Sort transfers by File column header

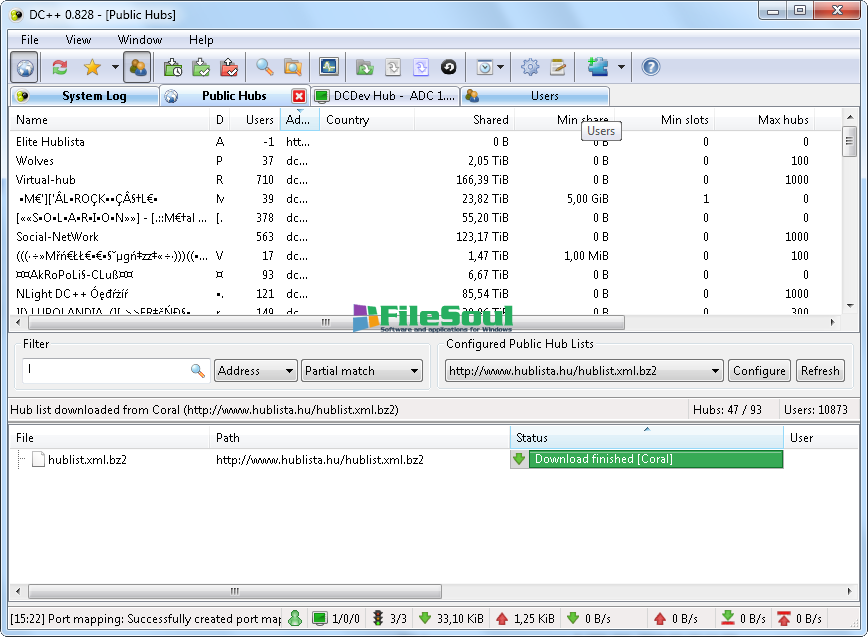pyautogui.click(x=110, y=438)
